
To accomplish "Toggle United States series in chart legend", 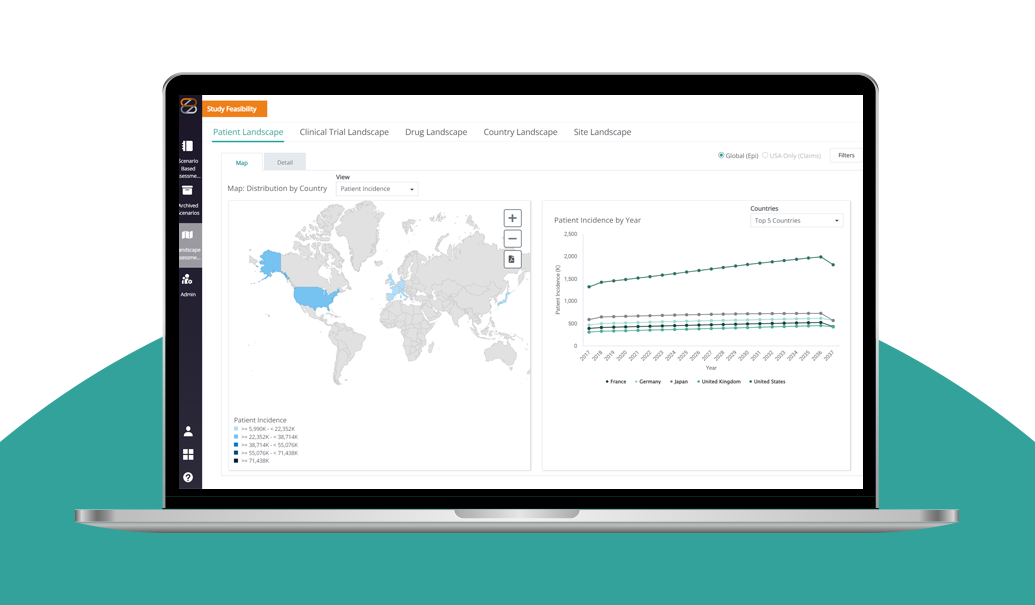I will (x=767, y=381).
